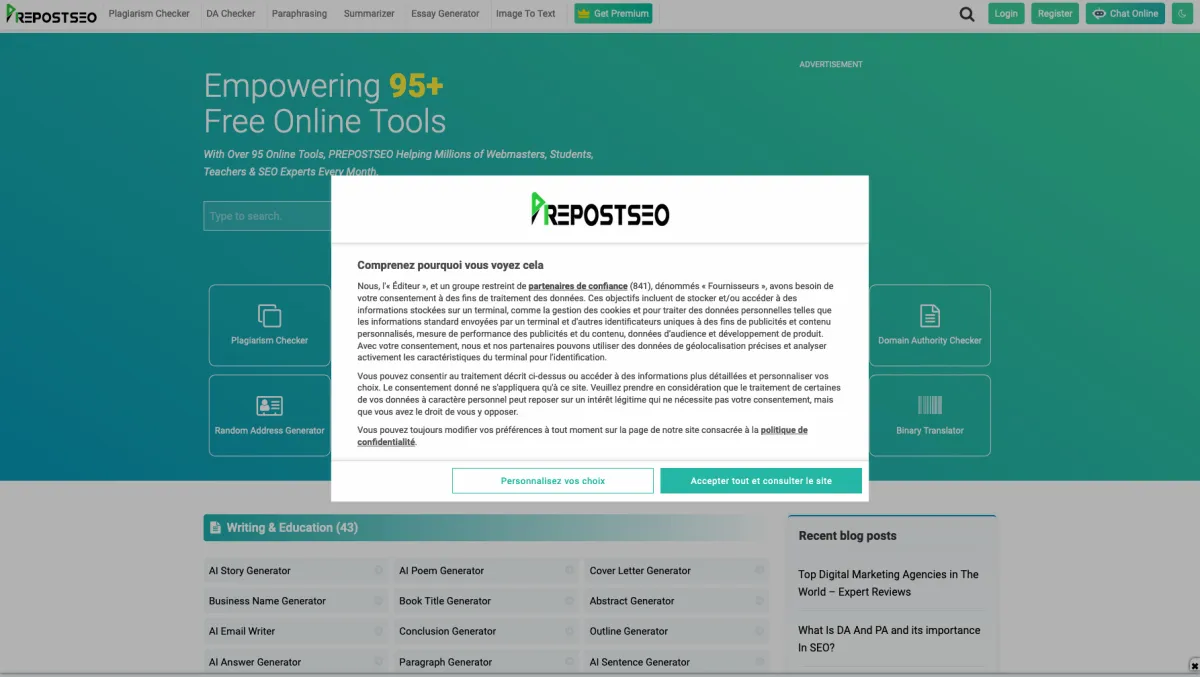Click the Domain Authority Checker card icon

point(930,316)
